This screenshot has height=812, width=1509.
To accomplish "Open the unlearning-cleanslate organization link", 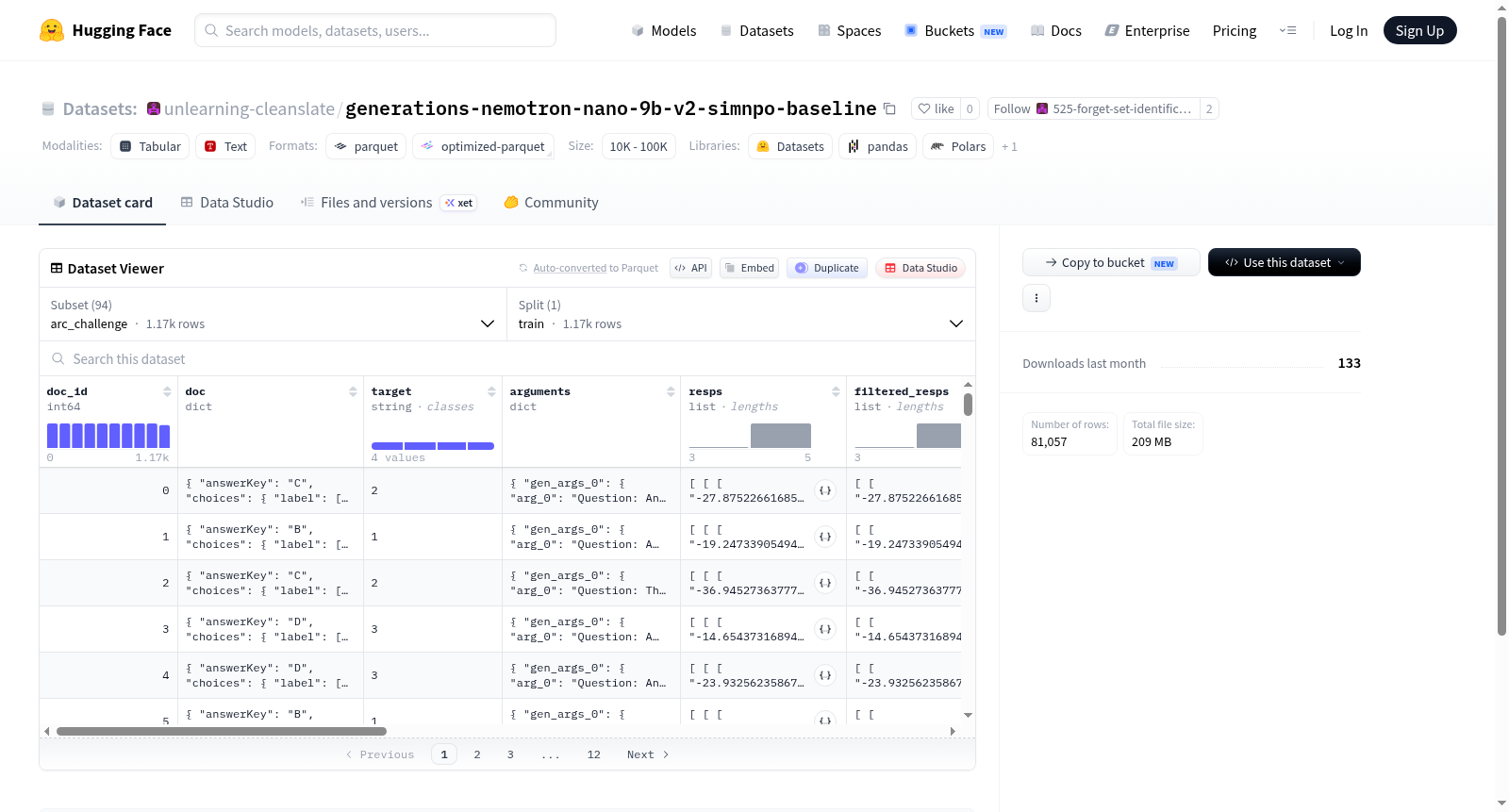I will coord(249,108).
